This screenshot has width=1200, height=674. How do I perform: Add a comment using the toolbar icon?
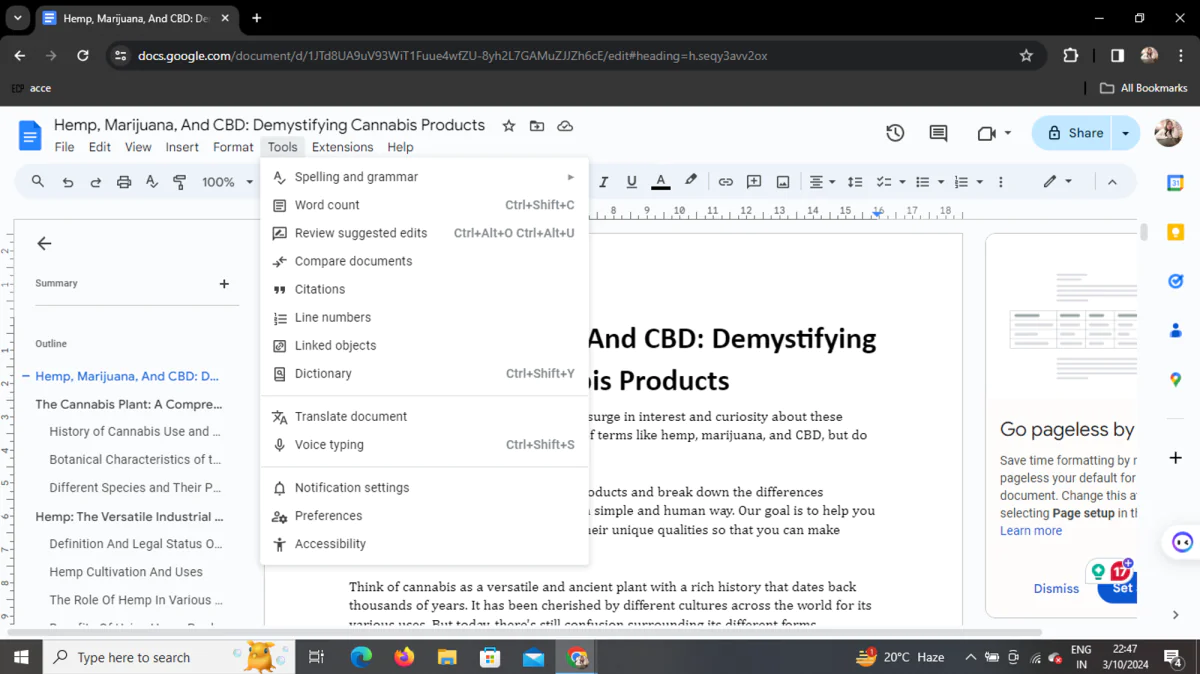click(x=754, y=181)
